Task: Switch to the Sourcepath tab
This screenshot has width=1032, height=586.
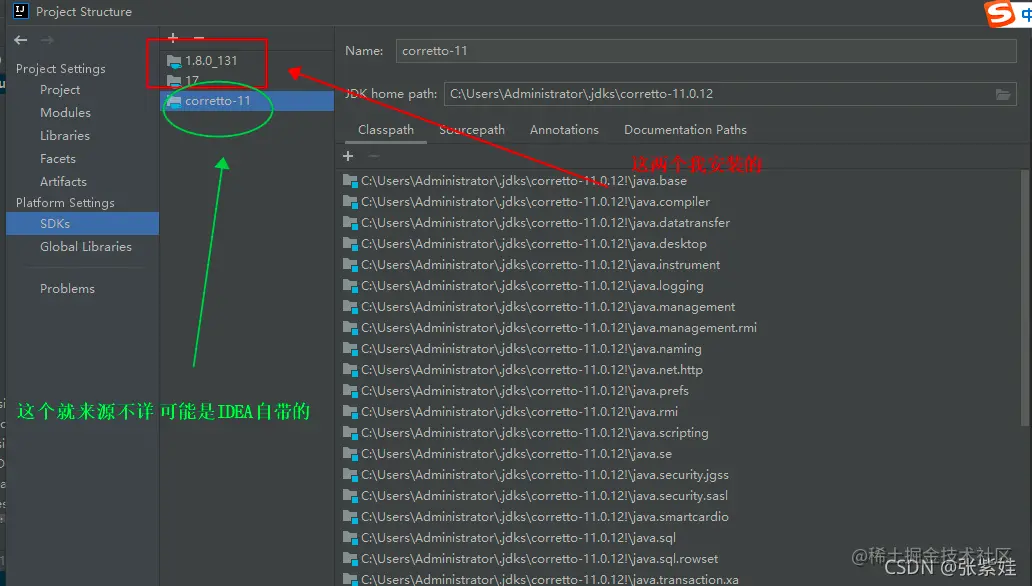Action: click(472, 130)
